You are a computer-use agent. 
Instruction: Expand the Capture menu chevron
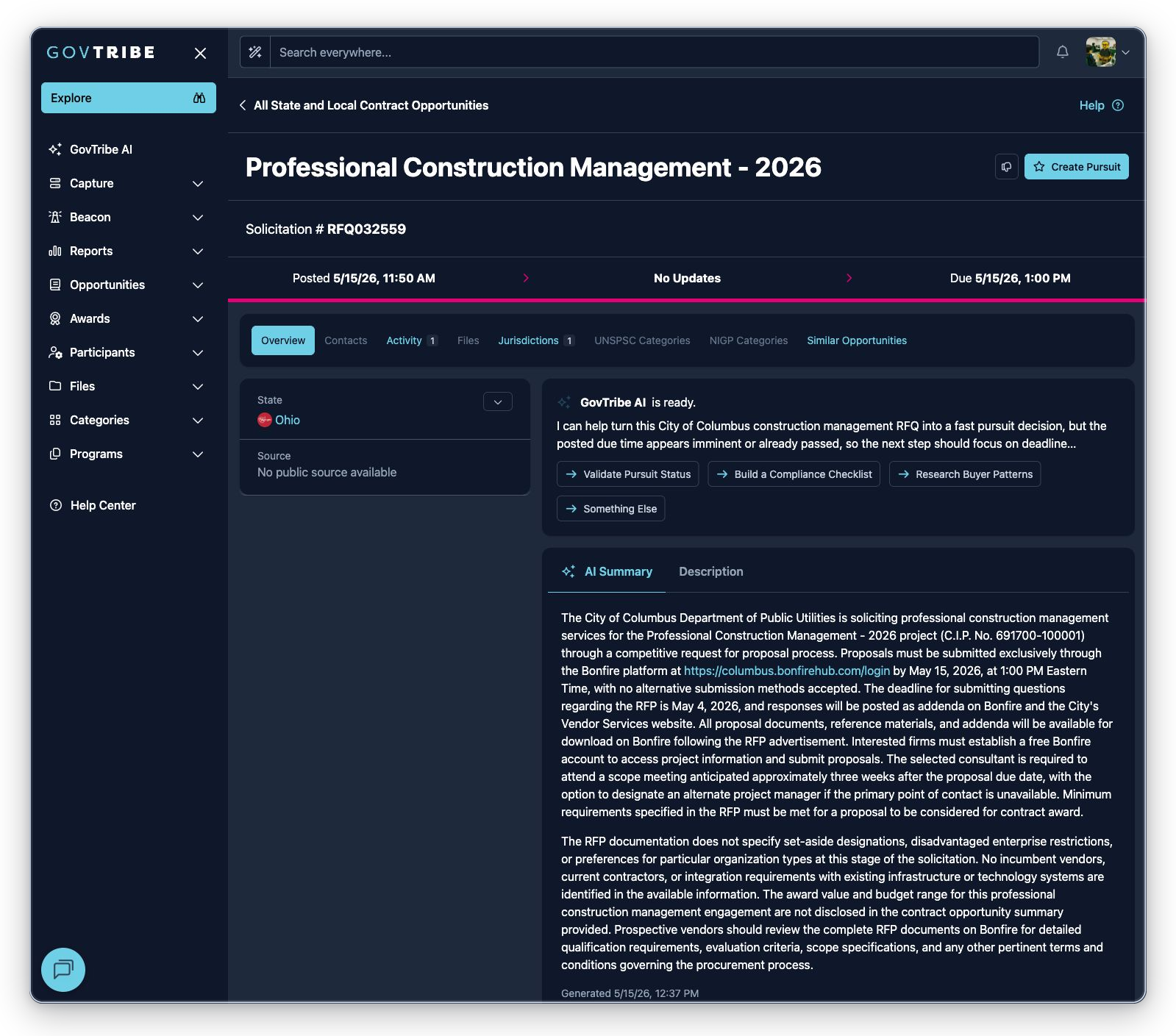(198, 183)
